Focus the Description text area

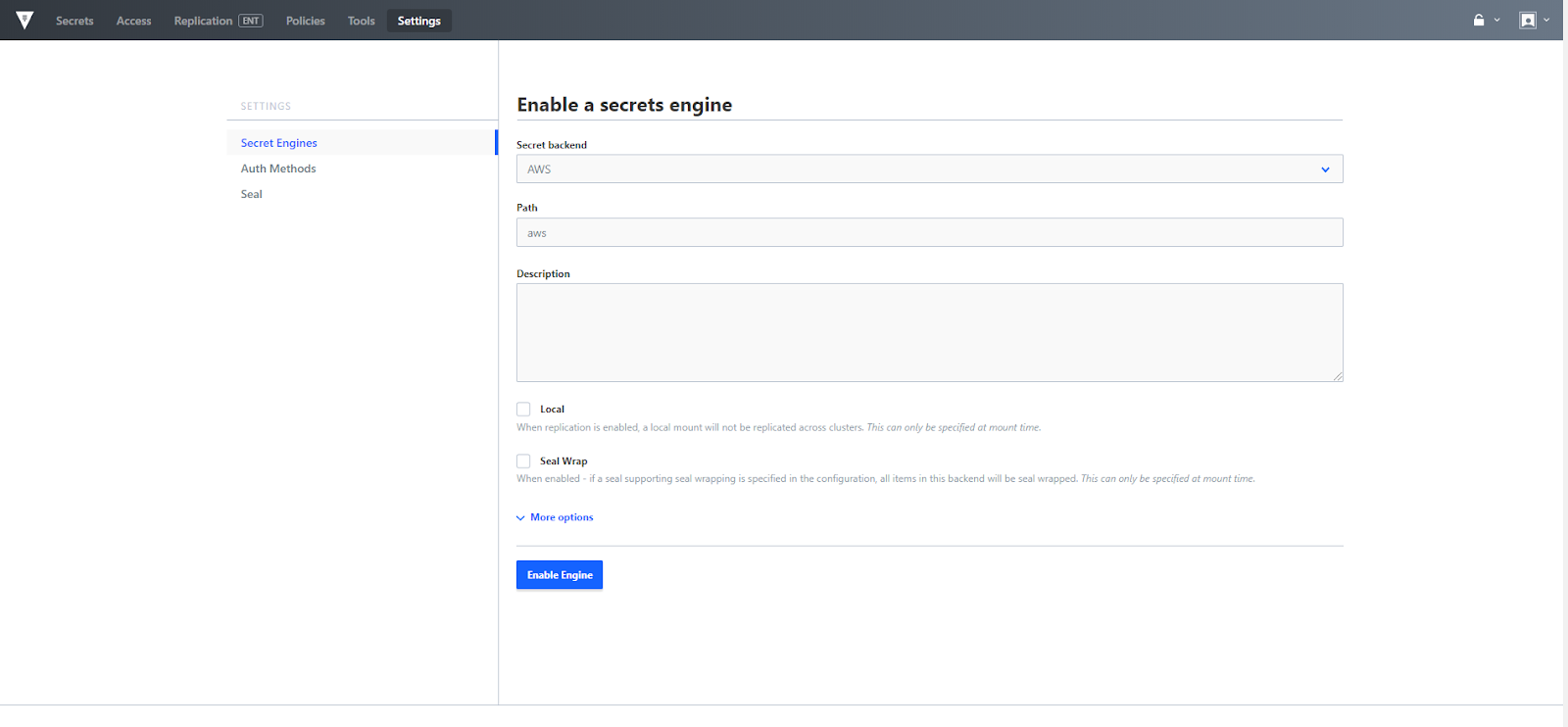[929, 332]
